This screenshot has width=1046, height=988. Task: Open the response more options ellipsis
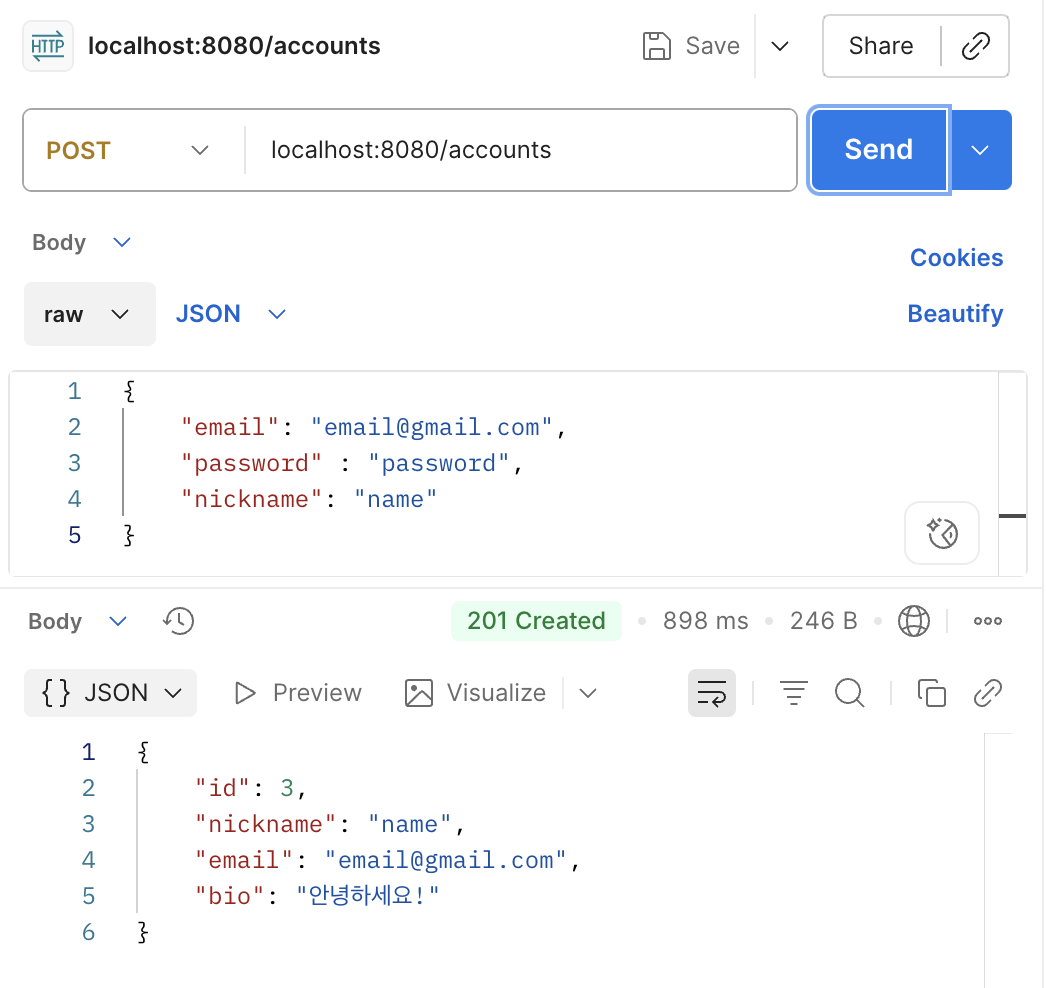(987, 621)
